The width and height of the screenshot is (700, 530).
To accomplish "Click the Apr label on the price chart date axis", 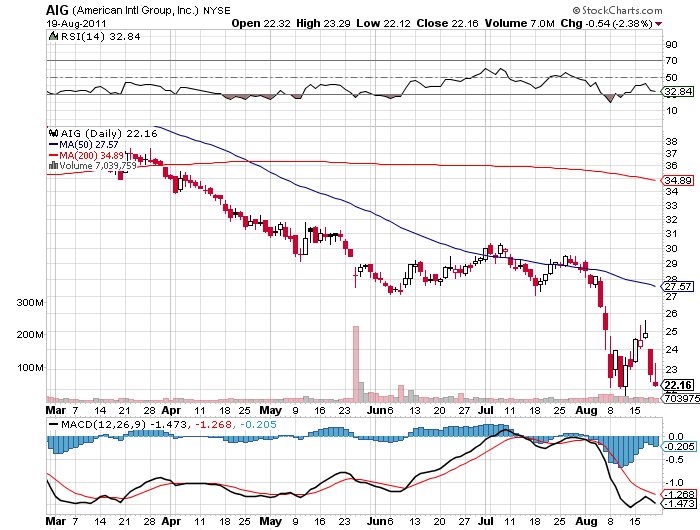I will tap(171, 410).
